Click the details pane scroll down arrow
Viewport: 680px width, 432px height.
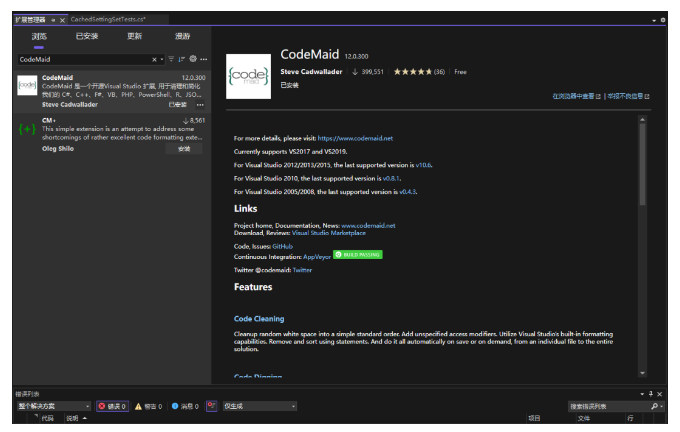pyautogui.click(x=642, y=373)
